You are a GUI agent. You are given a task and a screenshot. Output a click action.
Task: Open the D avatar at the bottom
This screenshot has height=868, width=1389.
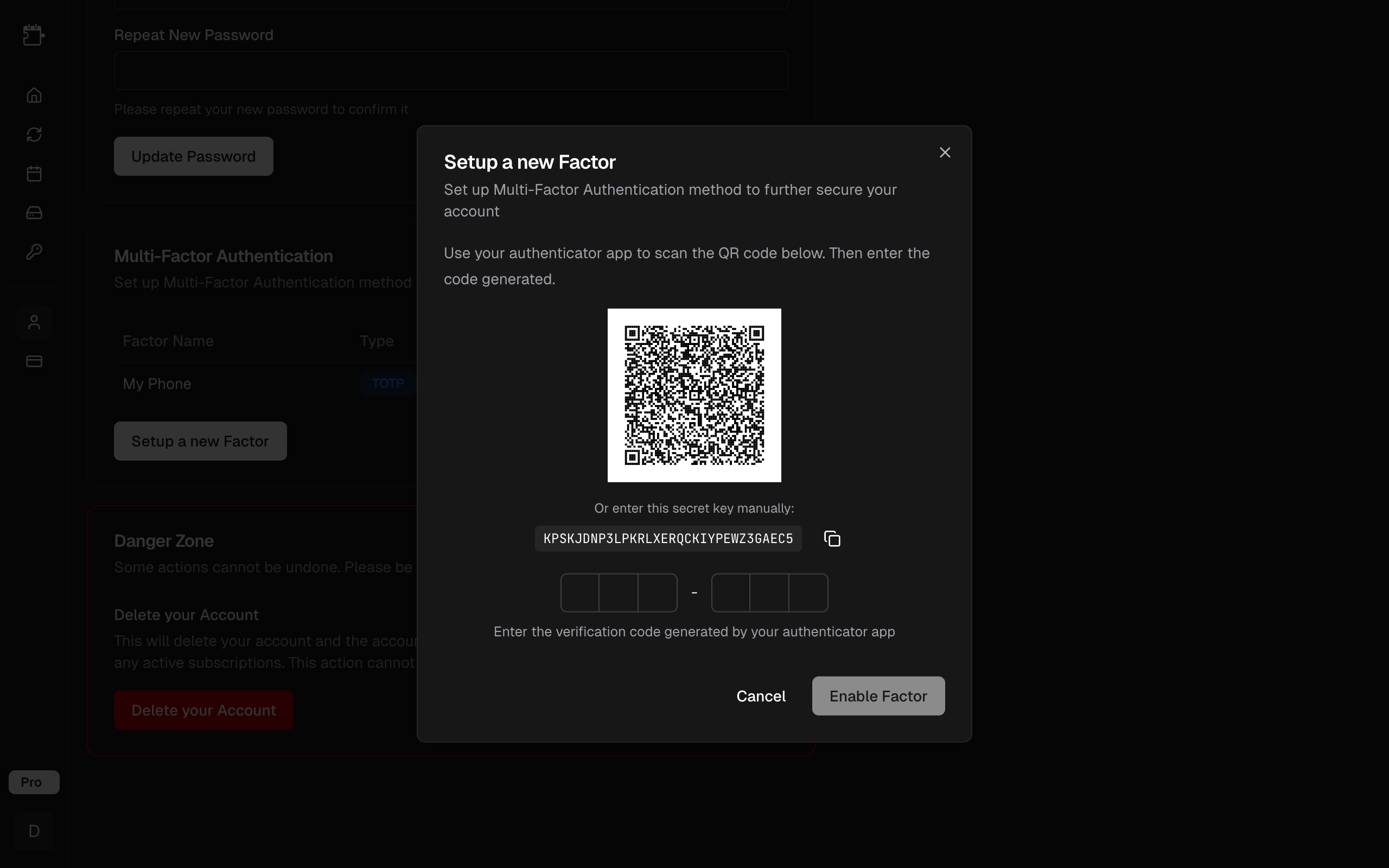pos(33,831)
